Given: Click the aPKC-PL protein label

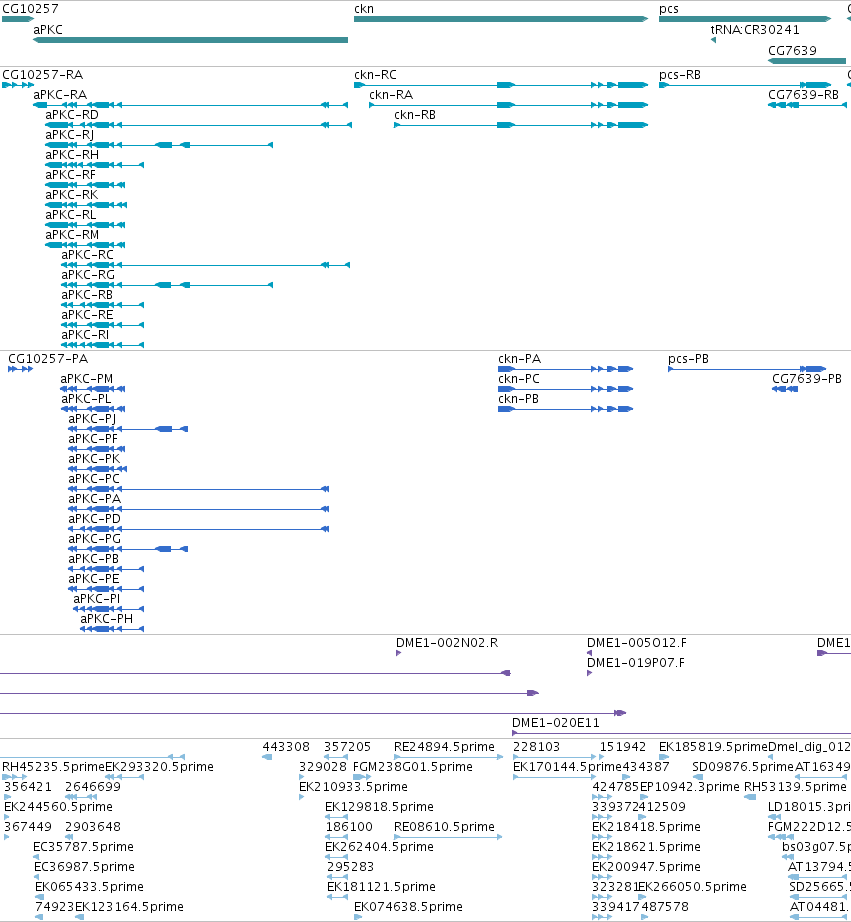Looking at the screenshot, I should tap(86, 399).
